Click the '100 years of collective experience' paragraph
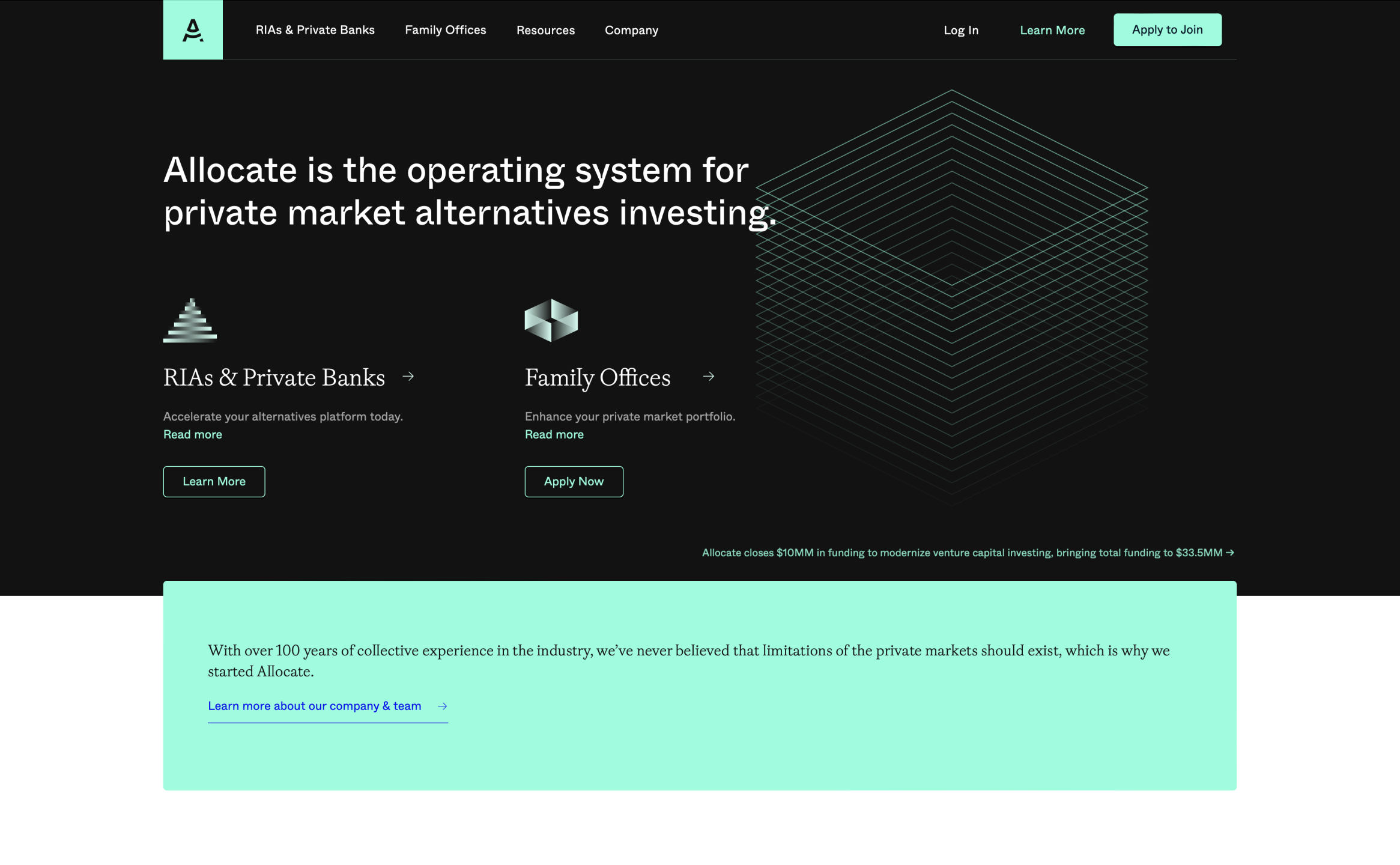 pyautogui.click(x=688, y=661)
